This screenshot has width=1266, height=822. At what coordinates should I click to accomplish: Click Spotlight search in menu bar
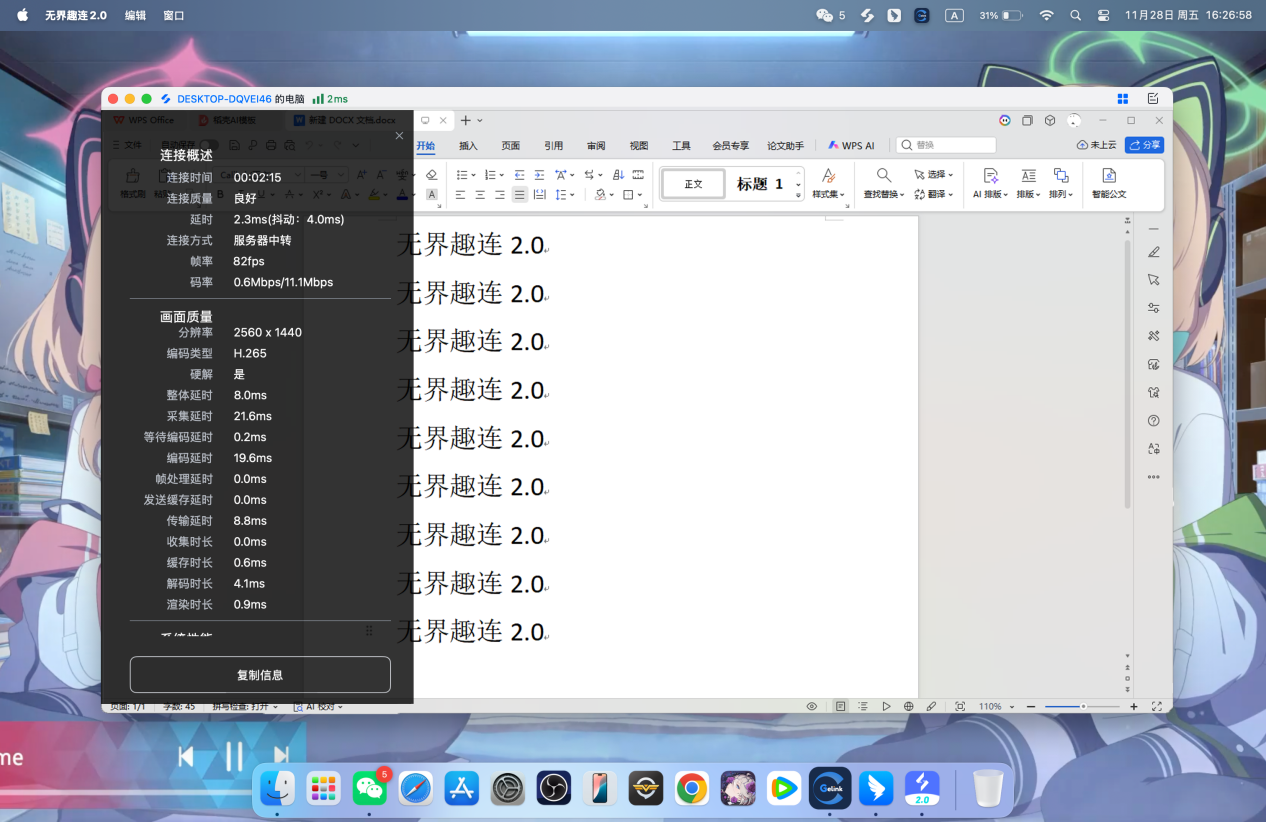(x=1075, y=15)
